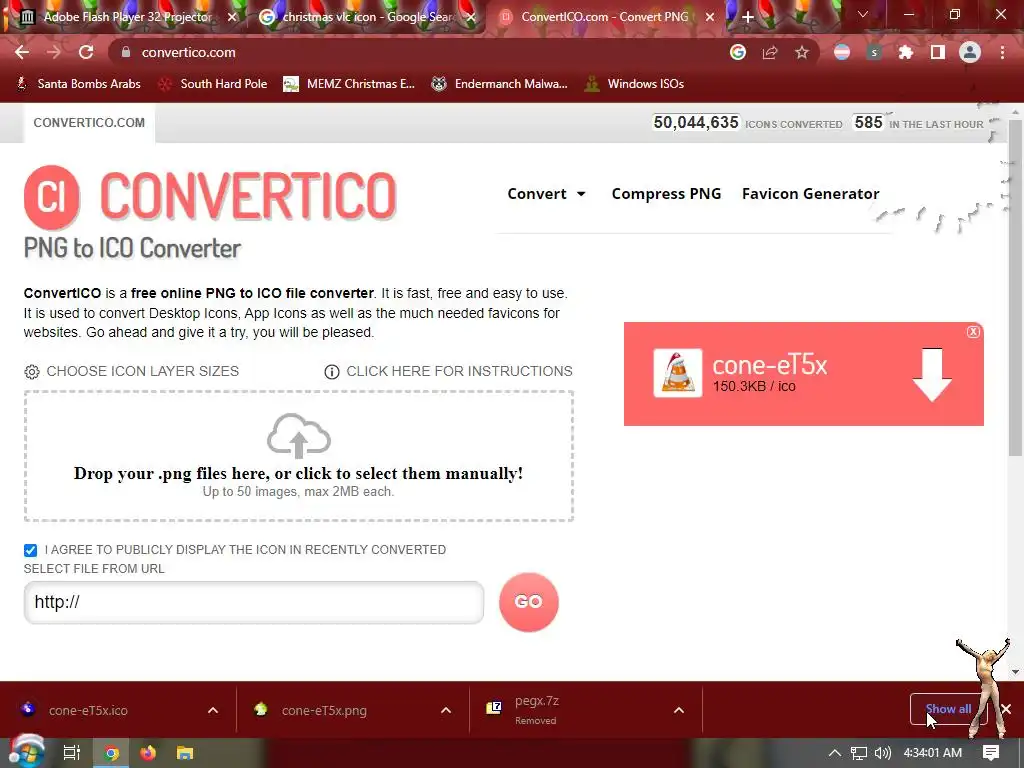Open Task View on the taskbar
The height and width of the screenshot is (768, 1024).
[x=71, y=753]
